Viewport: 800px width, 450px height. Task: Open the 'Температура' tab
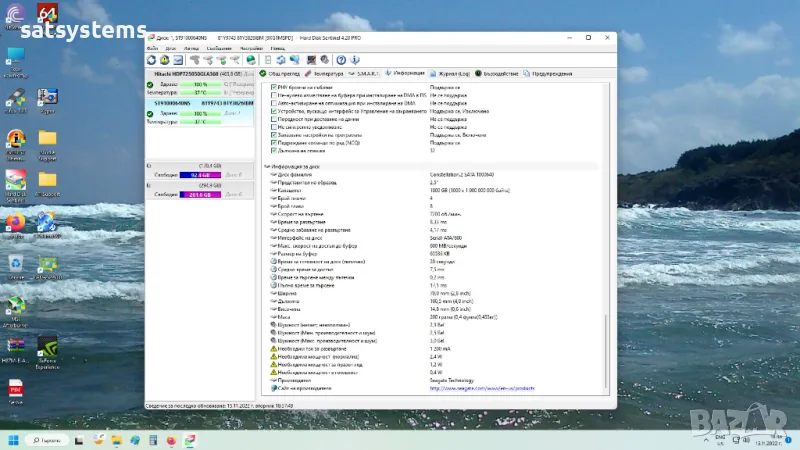click(x=327, y=73)
